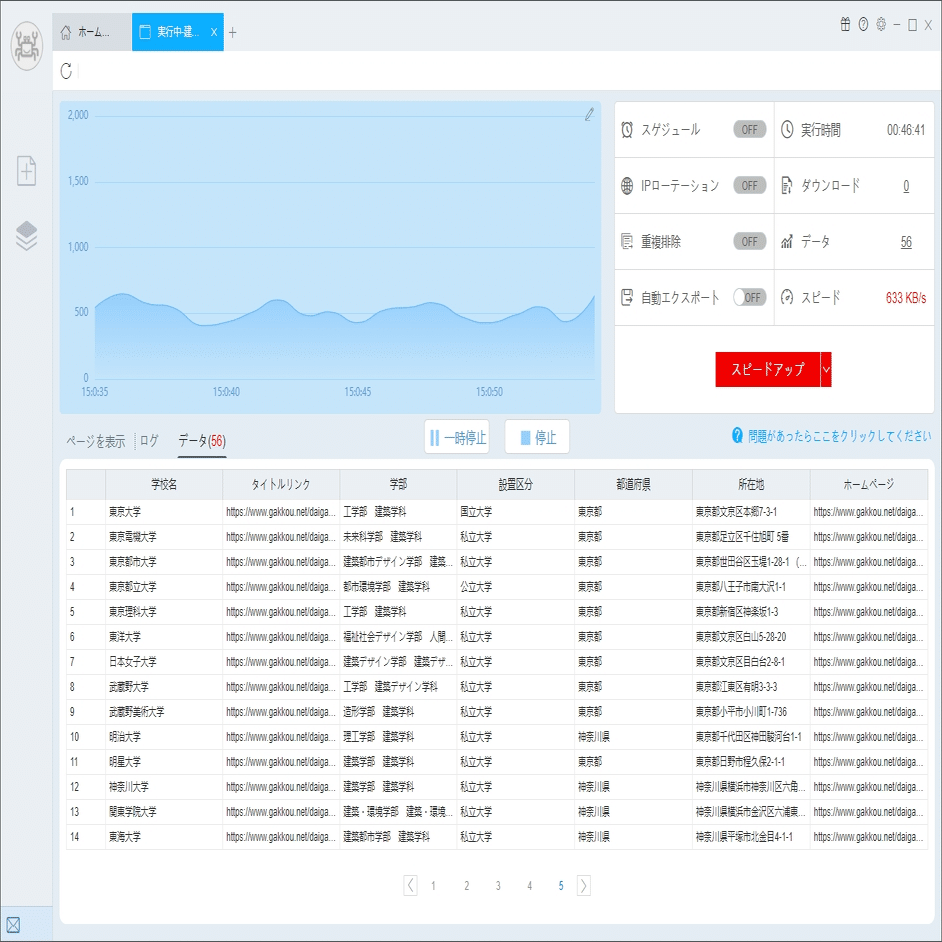Expand the スピードアップ dropdown arrow
This screenshot has width=942, height=942.
point(826,369)
